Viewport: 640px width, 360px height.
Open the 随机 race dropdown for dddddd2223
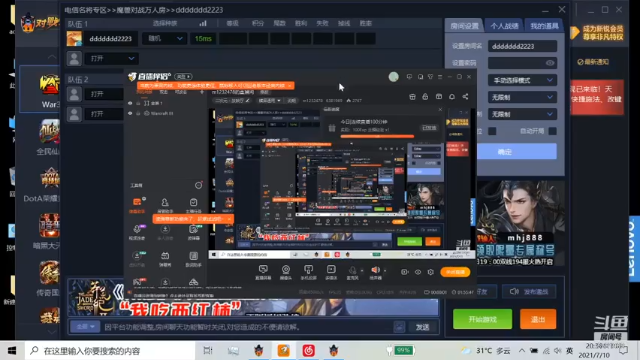pyautogui.click(x=164, y=38)
